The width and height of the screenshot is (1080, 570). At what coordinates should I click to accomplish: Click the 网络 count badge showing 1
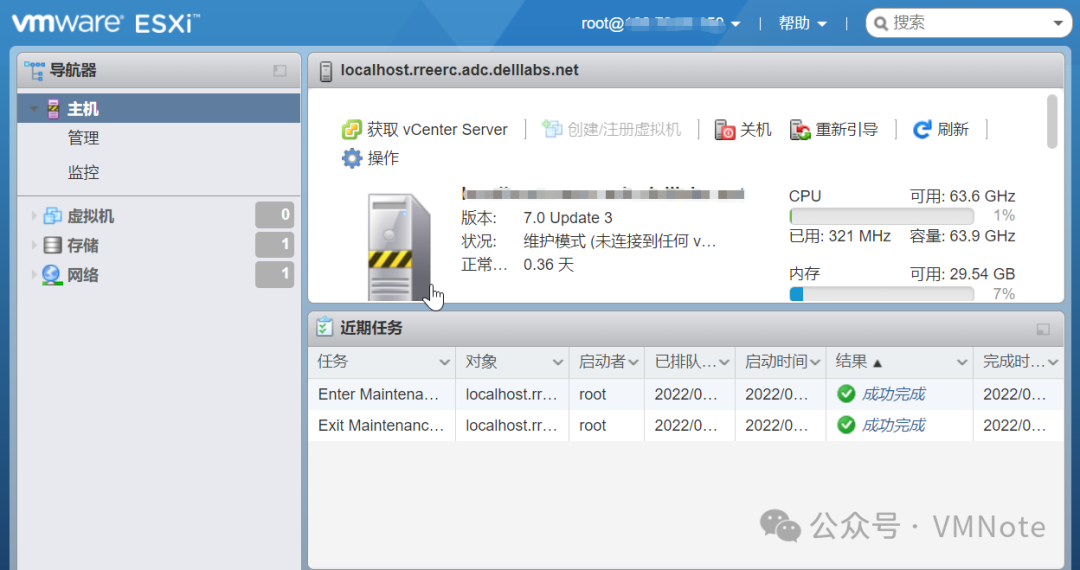coord(275,274)
